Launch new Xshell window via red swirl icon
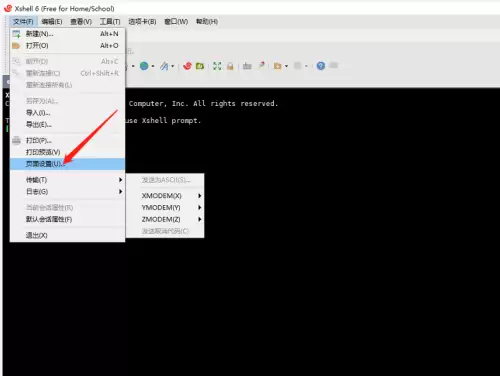The height and width of the screenshot is (376, 500). [187, 66]
